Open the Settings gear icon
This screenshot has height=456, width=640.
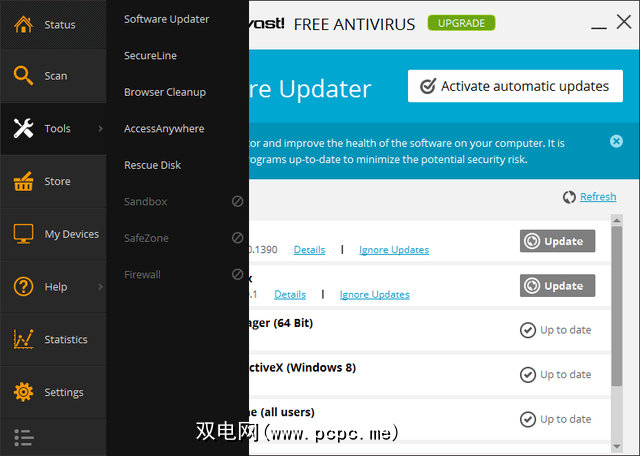(x=23, y=391)
